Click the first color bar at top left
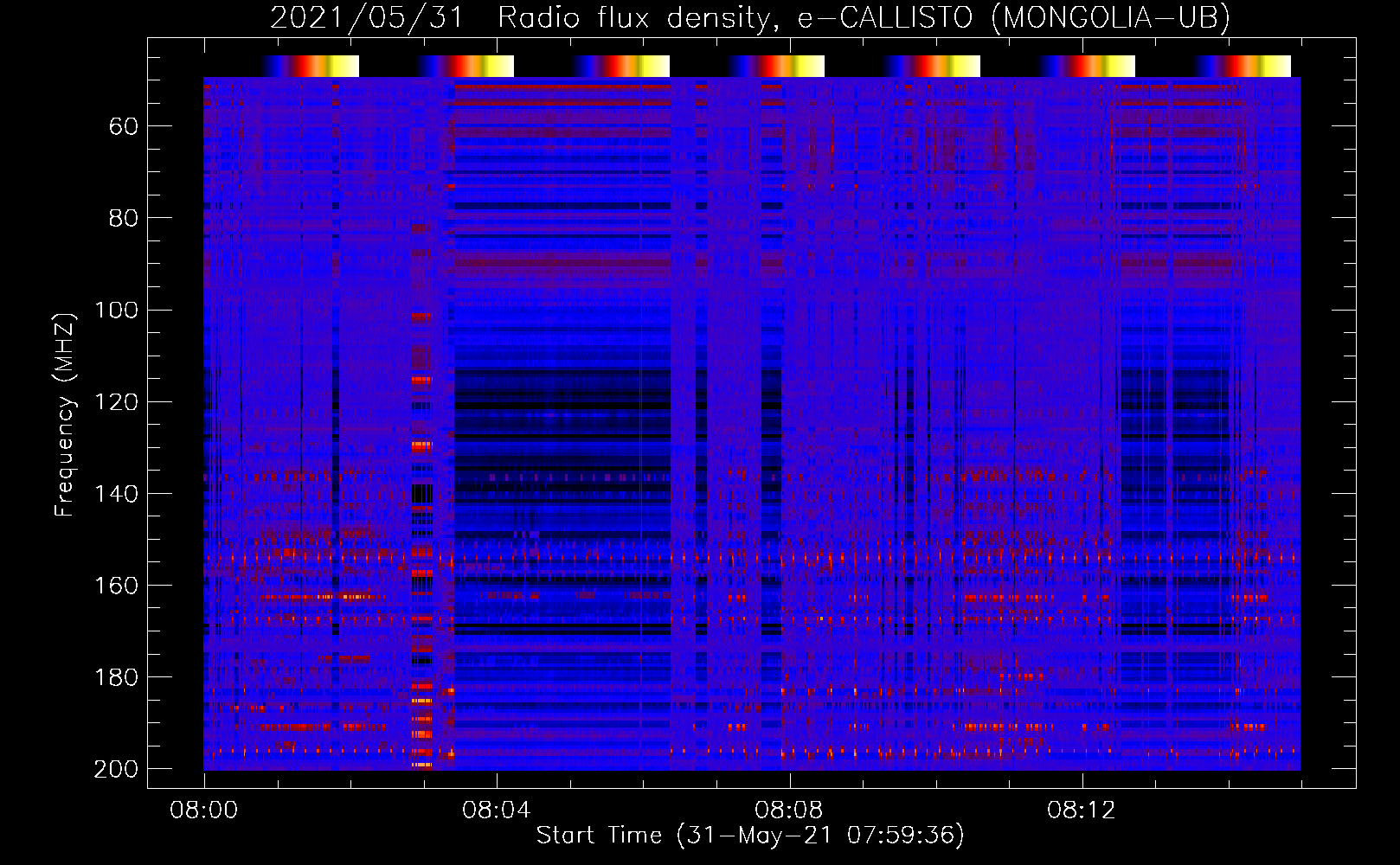 310,66
